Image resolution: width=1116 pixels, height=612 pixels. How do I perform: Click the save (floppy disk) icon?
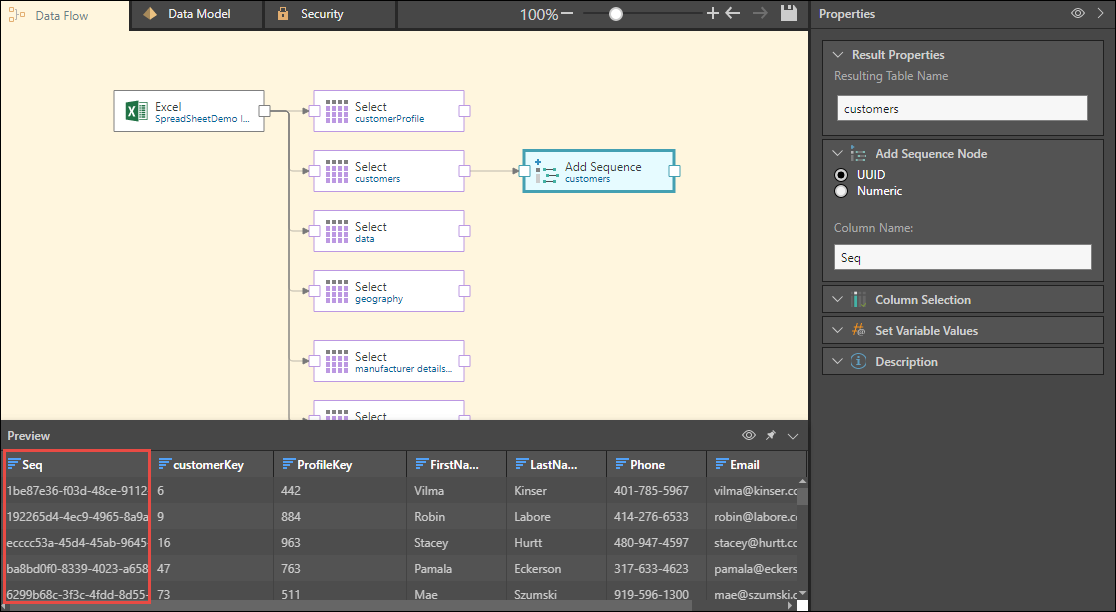click(x=789, y=14)
